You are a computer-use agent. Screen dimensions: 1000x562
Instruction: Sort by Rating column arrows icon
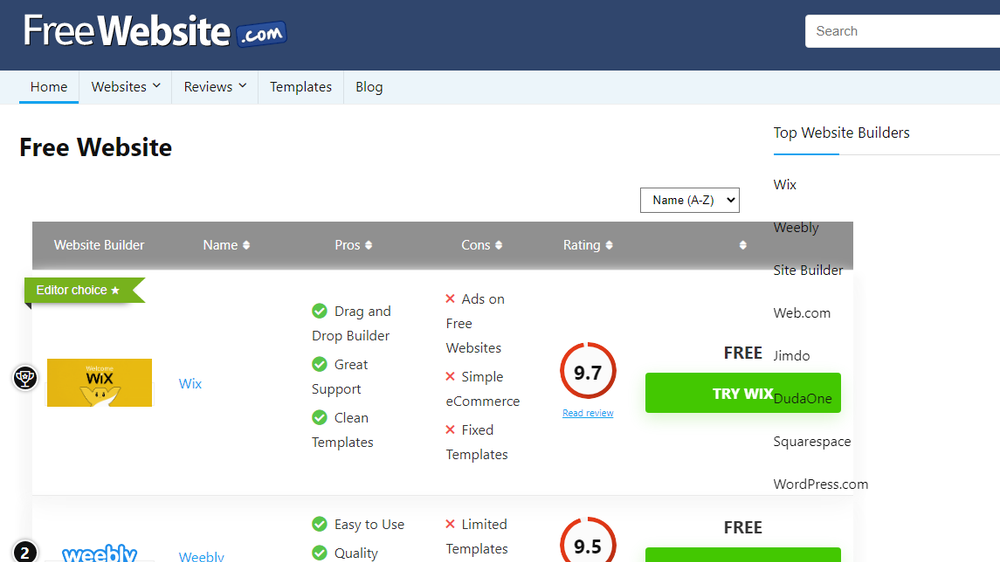(609, 245)
